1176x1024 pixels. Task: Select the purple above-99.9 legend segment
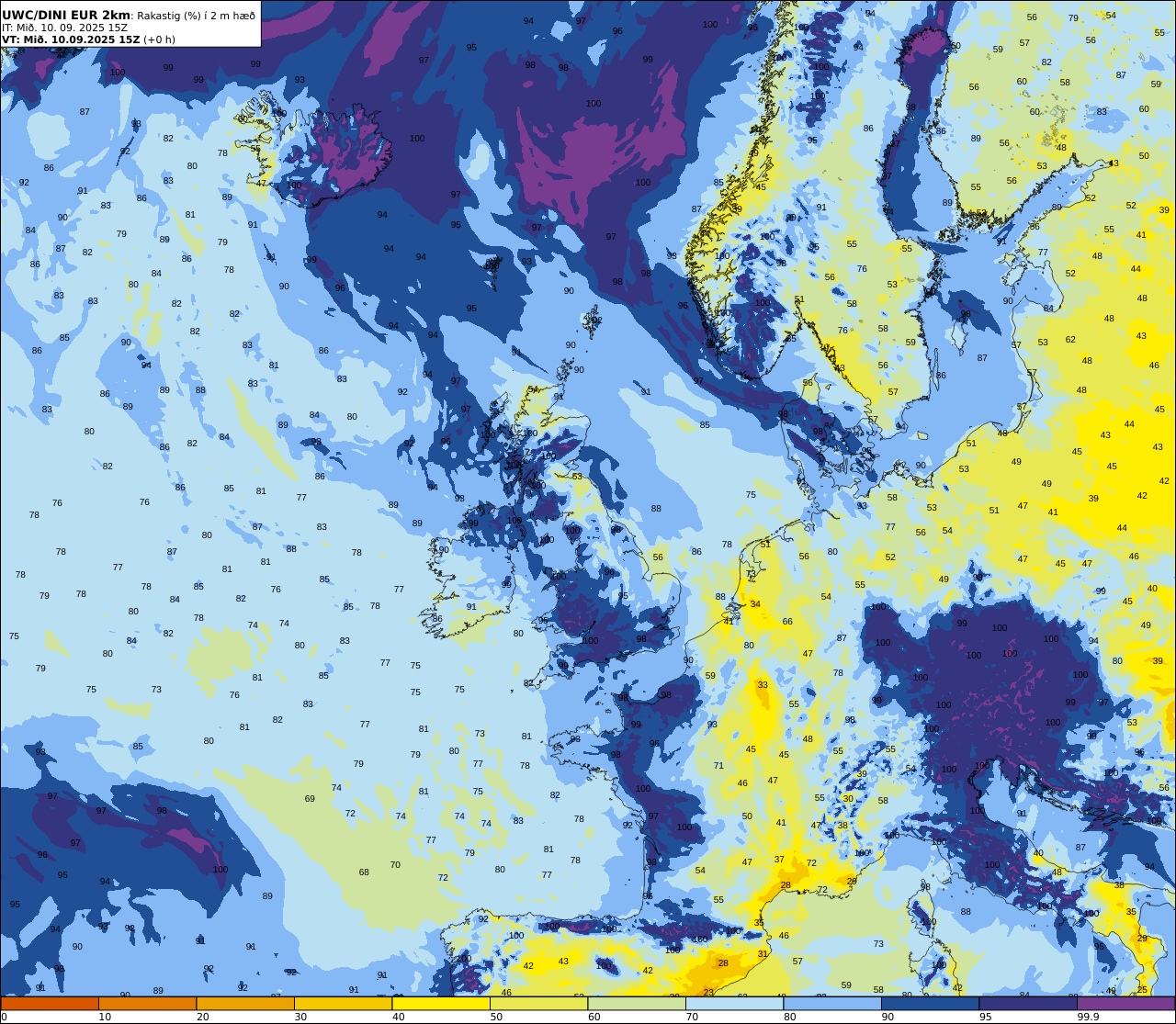pyautogui.click(x=1126, y=1004)
